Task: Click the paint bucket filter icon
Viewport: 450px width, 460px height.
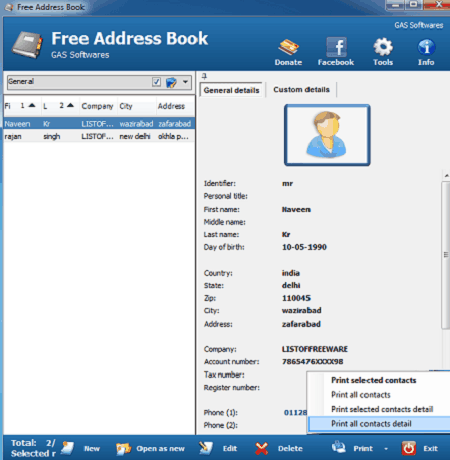Action: pyautogui.click(x=171, y=82)
